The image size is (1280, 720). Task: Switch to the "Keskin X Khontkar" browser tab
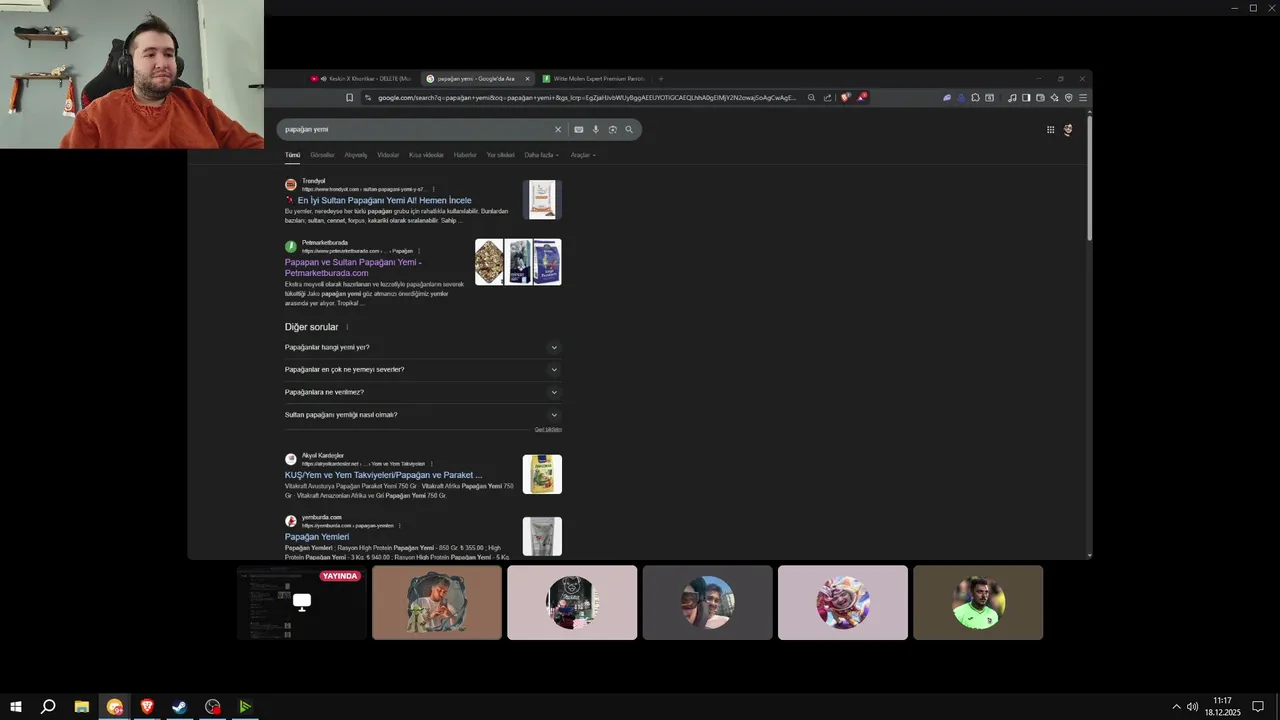click(361, 79)
